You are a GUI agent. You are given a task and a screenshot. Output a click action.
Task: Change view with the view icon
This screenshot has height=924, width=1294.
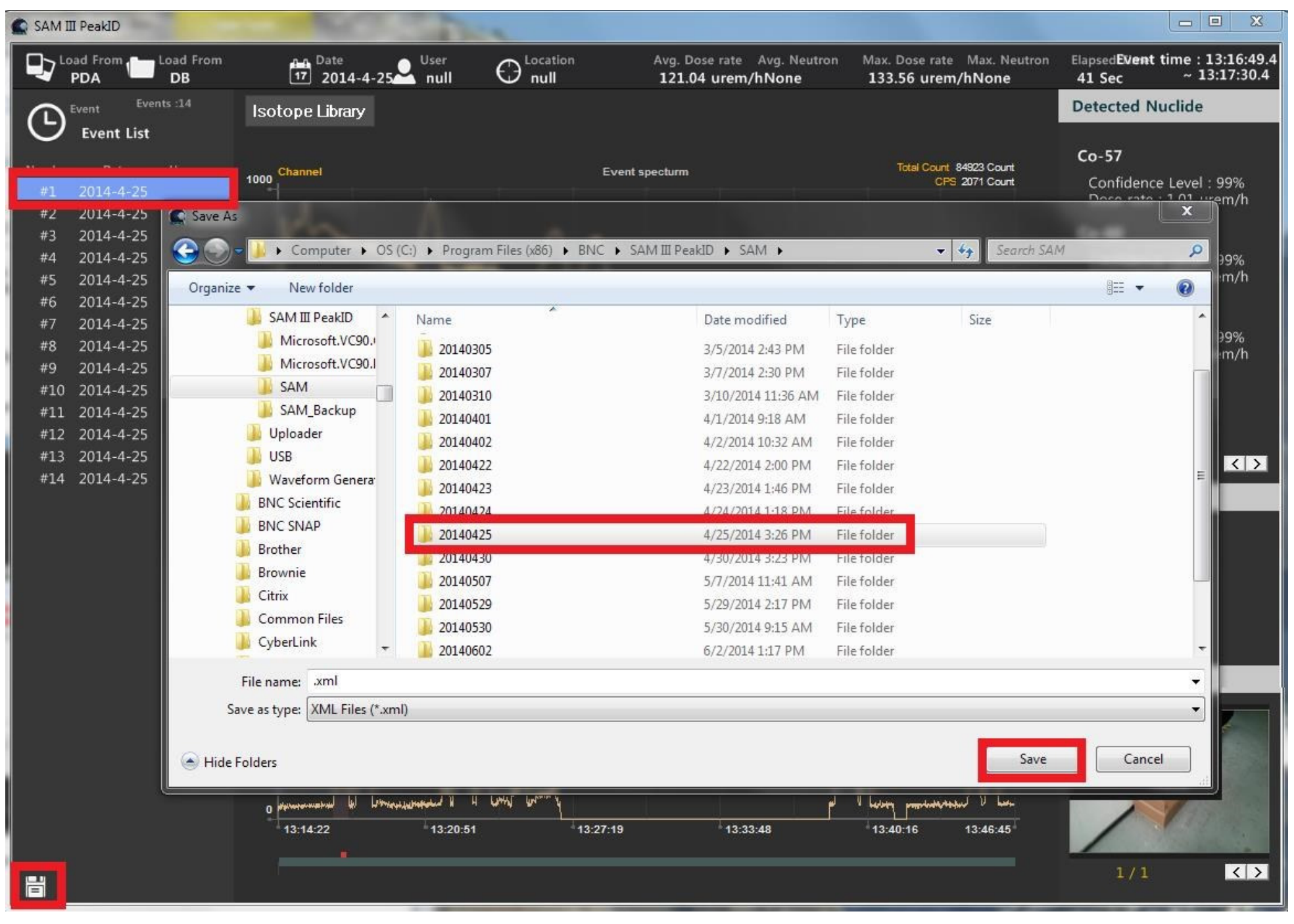[x=1115, y=288]
